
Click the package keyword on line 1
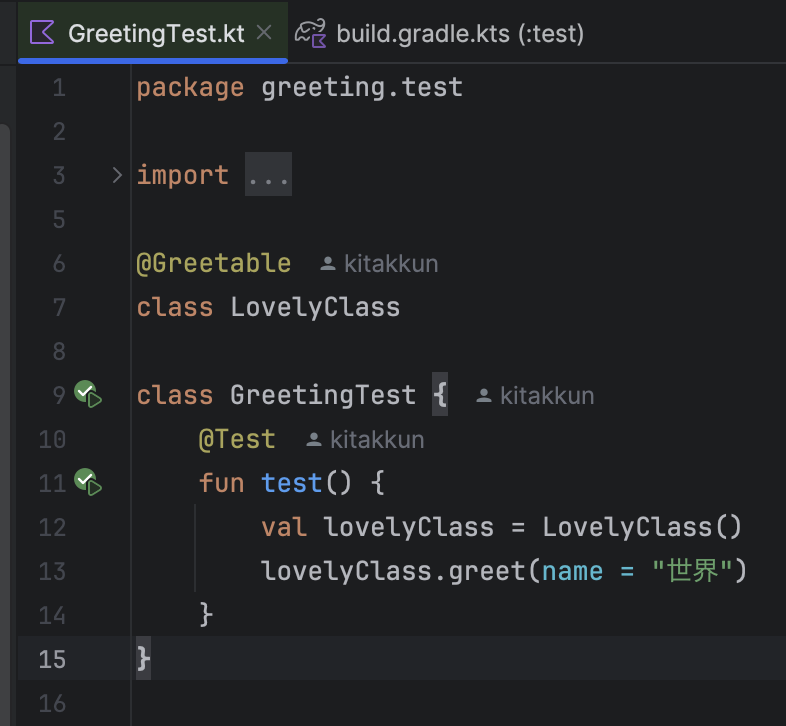click(x=190, y=88)
